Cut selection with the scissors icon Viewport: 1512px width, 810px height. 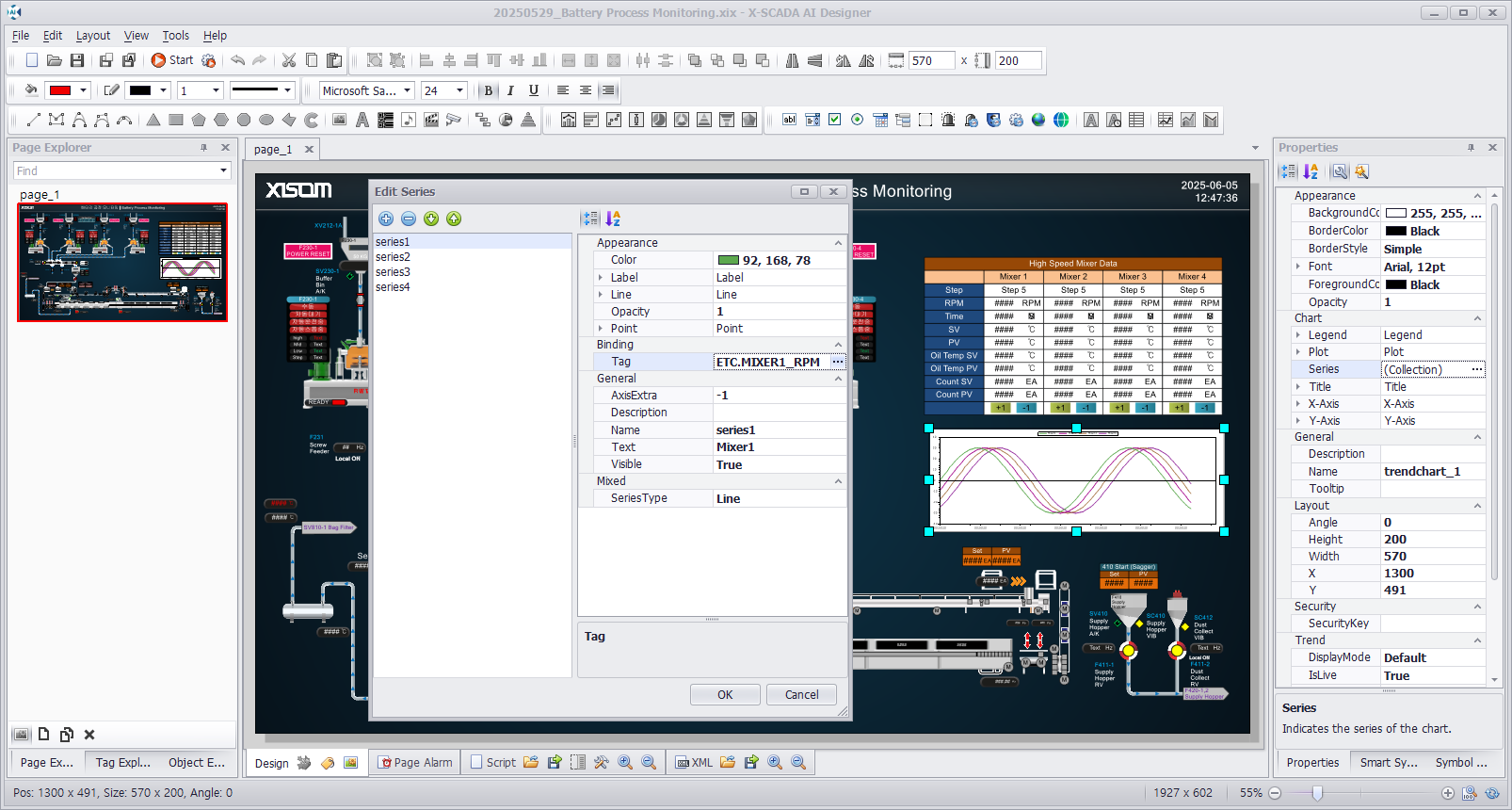point(289,60)
